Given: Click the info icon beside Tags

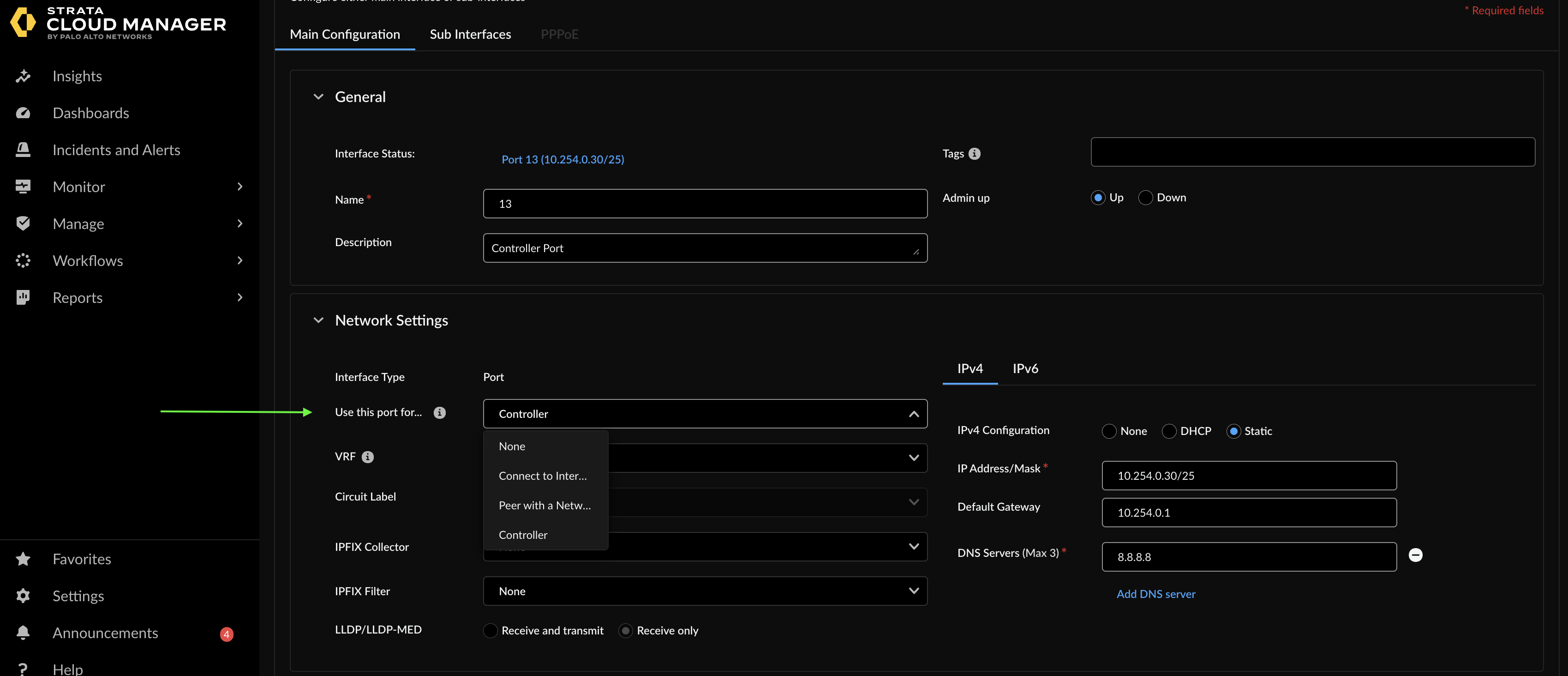Looking at the screenshot, I should [x=975, y=154].
